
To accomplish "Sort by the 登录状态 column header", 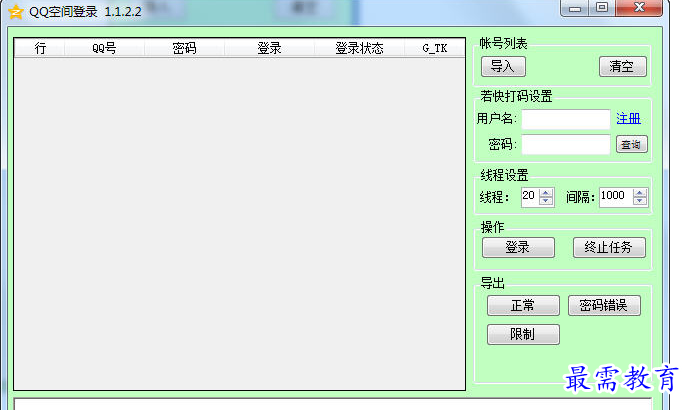I will point(359,48).
